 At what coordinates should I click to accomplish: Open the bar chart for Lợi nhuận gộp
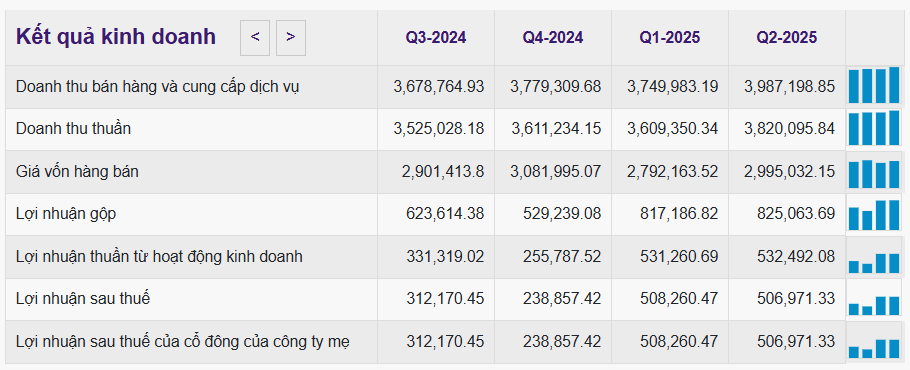point(874,215)
